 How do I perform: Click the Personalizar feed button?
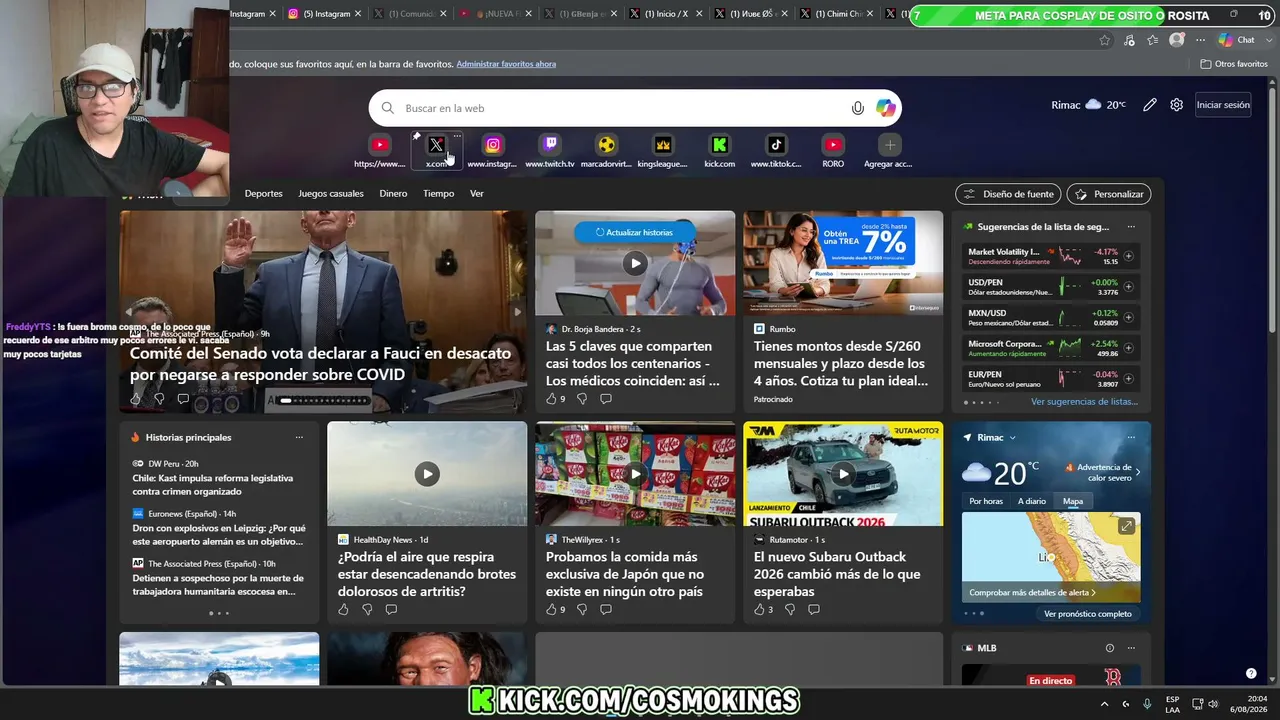[x=1109, y=194]
